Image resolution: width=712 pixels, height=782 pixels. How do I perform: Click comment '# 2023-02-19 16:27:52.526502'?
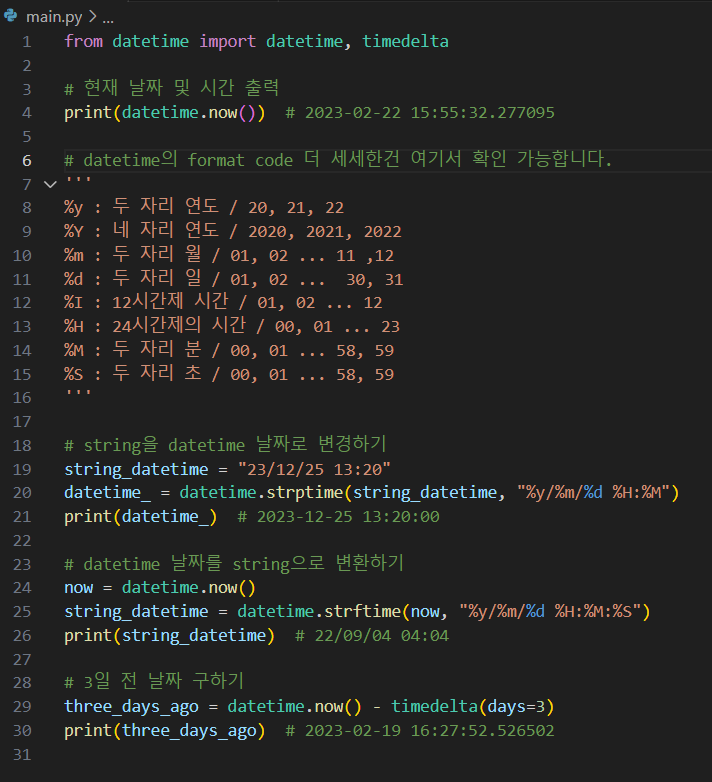(x=420, y=731)
